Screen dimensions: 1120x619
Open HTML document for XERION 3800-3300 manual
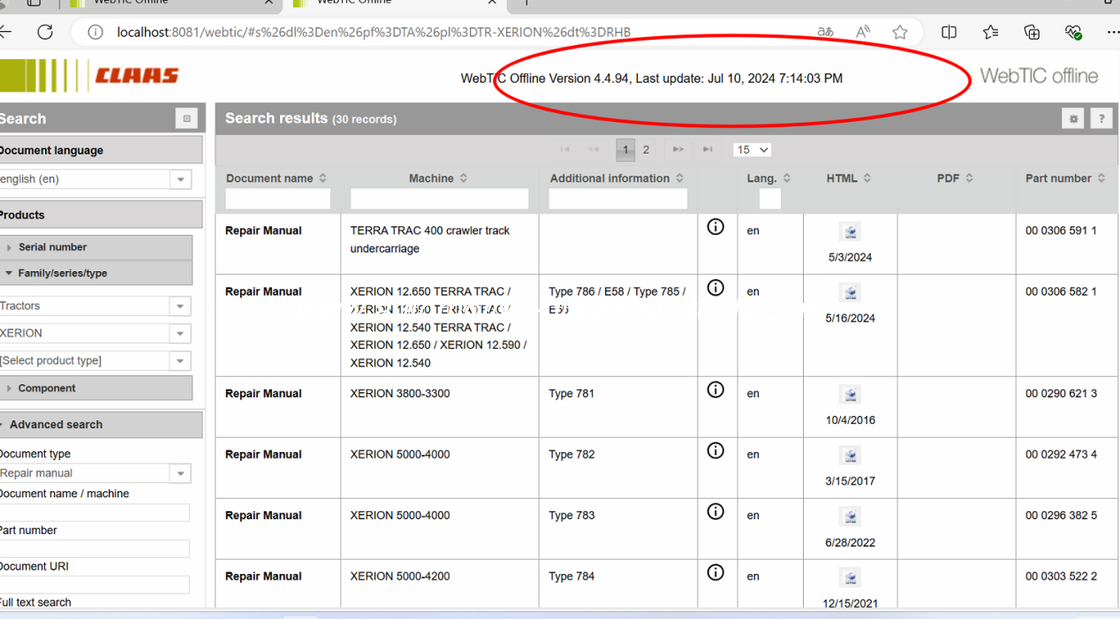[850, 395]
